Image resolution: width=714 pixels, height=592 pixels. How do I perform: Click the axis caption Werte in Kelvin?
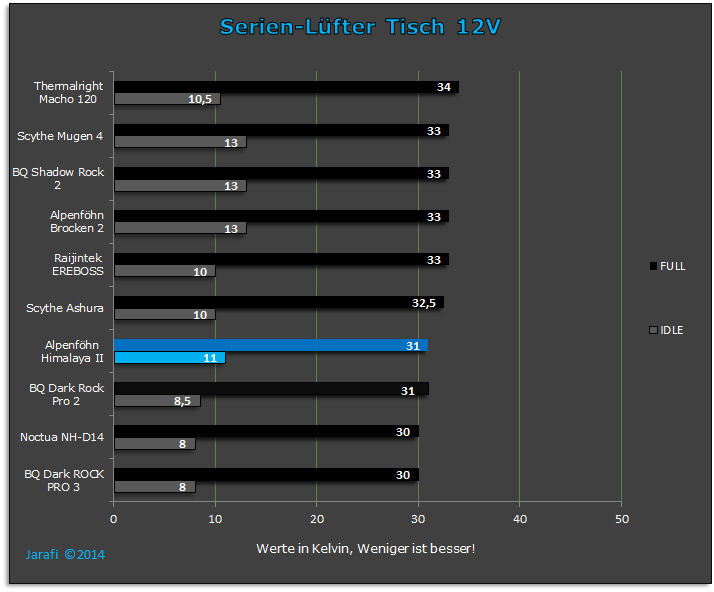click(x=366, y=549)
